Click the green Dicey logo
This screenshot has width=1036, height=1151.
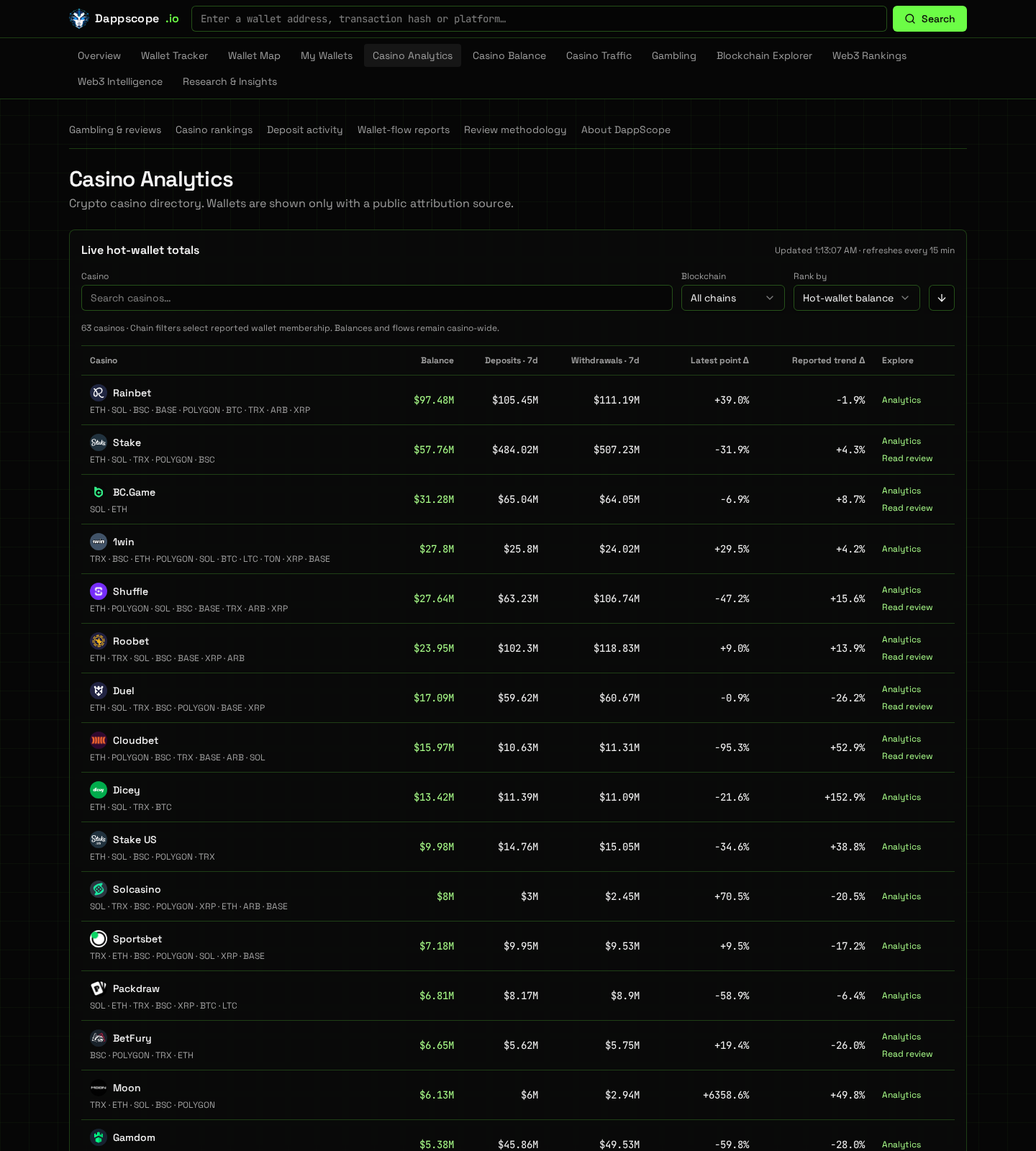pyautogui.click(x=99, y=790)
